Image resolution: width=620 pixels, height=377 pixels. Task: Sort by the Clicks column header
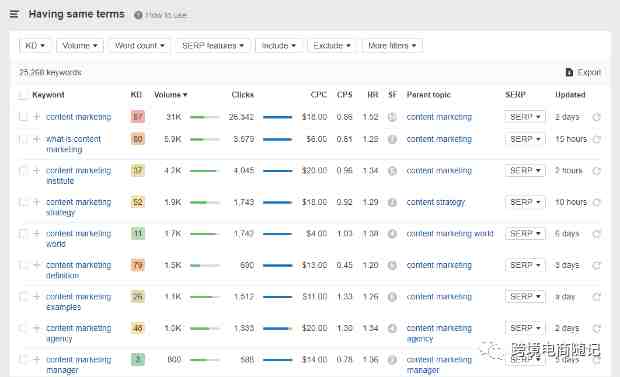coord(242,95)
